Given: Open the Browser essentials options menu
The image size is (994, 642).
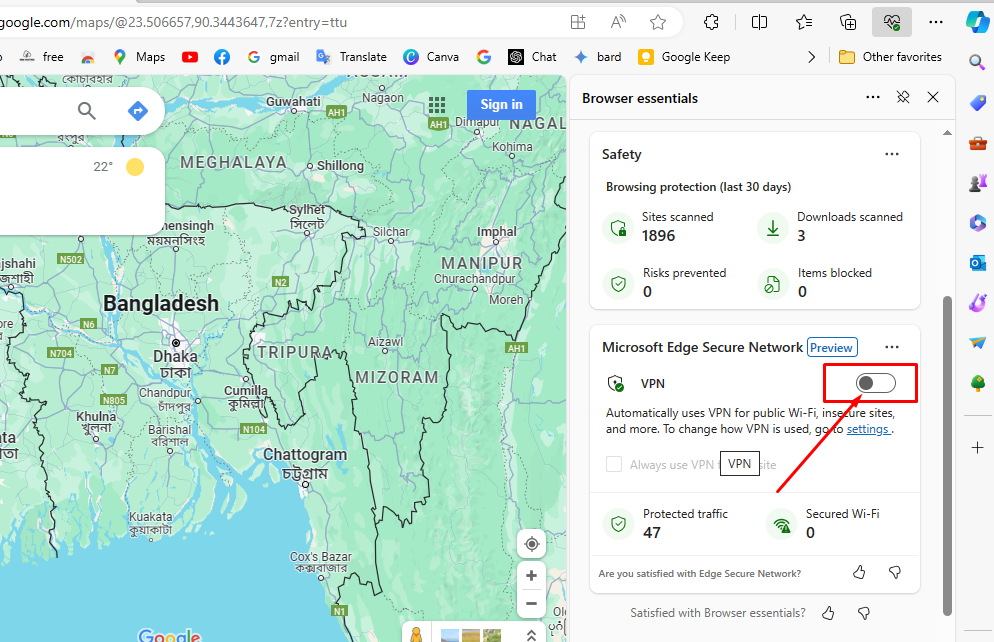Looking at the screenshot, I should pyautogui.click(x=872, y=97).
